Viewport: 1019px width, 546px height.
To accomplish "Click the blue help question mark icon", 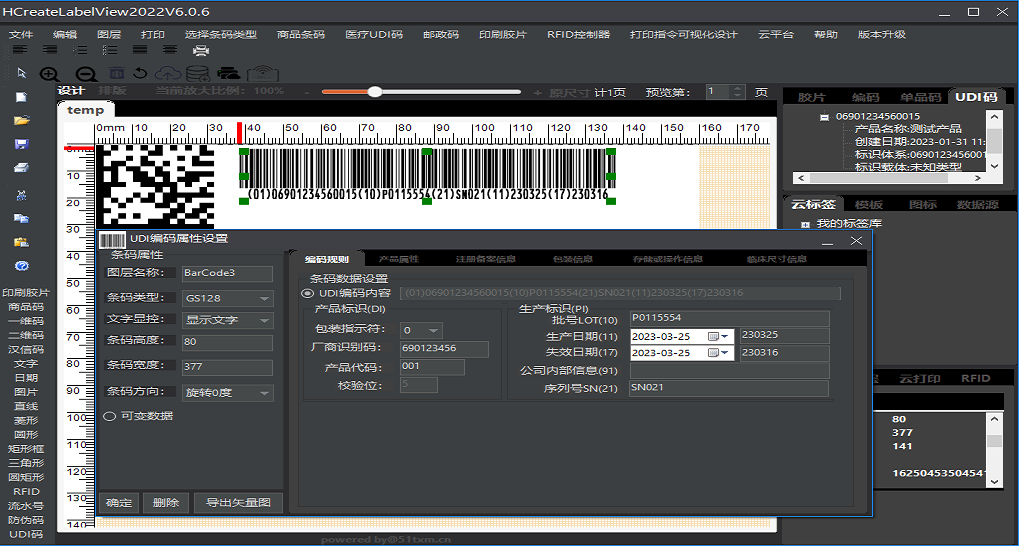I will click(x=21, y=266).
